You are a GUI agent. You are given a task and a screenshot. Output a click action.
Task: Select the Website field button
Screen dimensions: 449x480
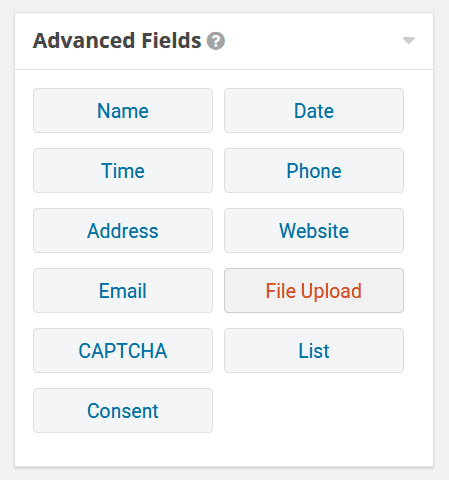pyautogui.click(x=314, y=231)
